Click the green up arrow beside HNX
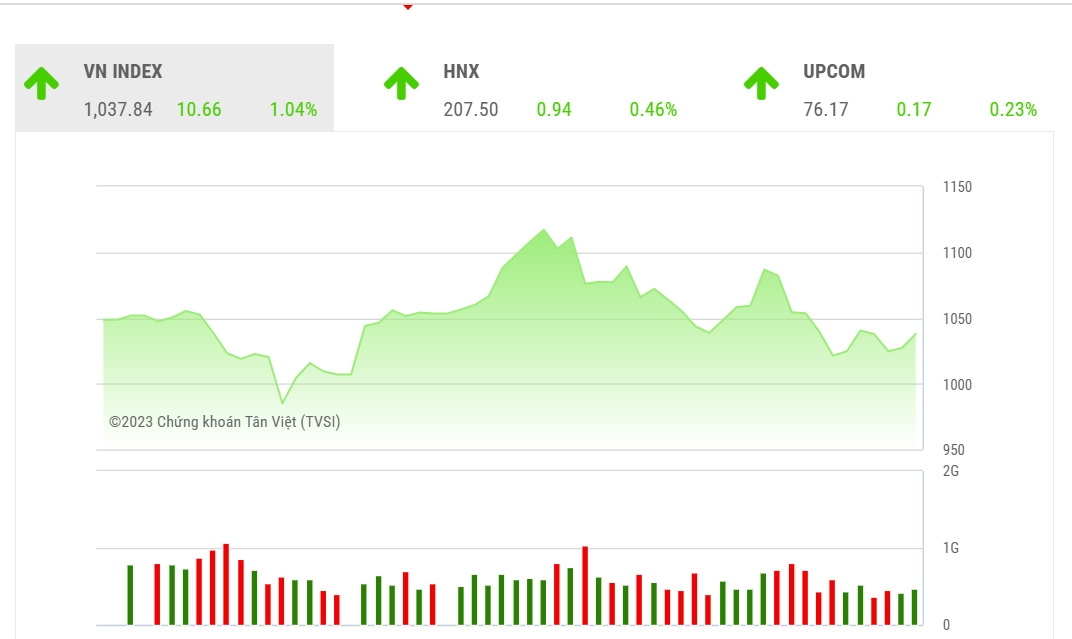The image size is (1072, 639). click(401, 83)
